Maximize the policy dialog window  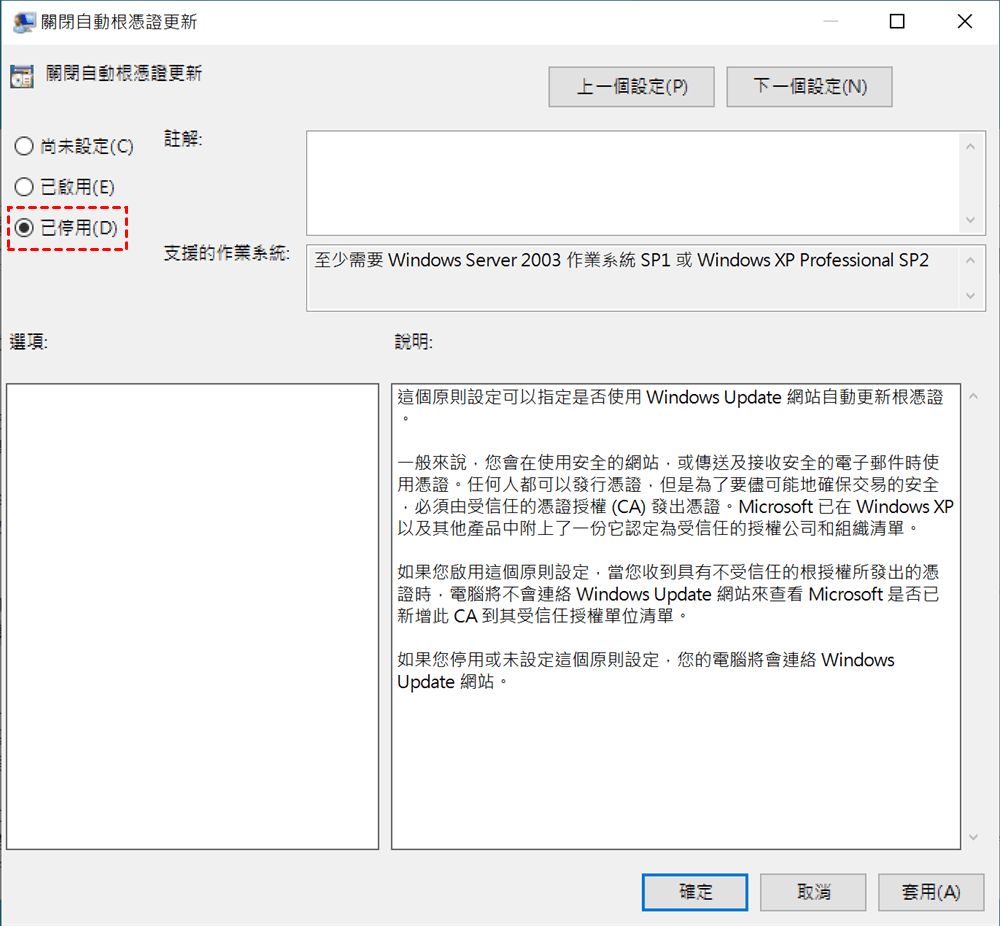[897, 22]
